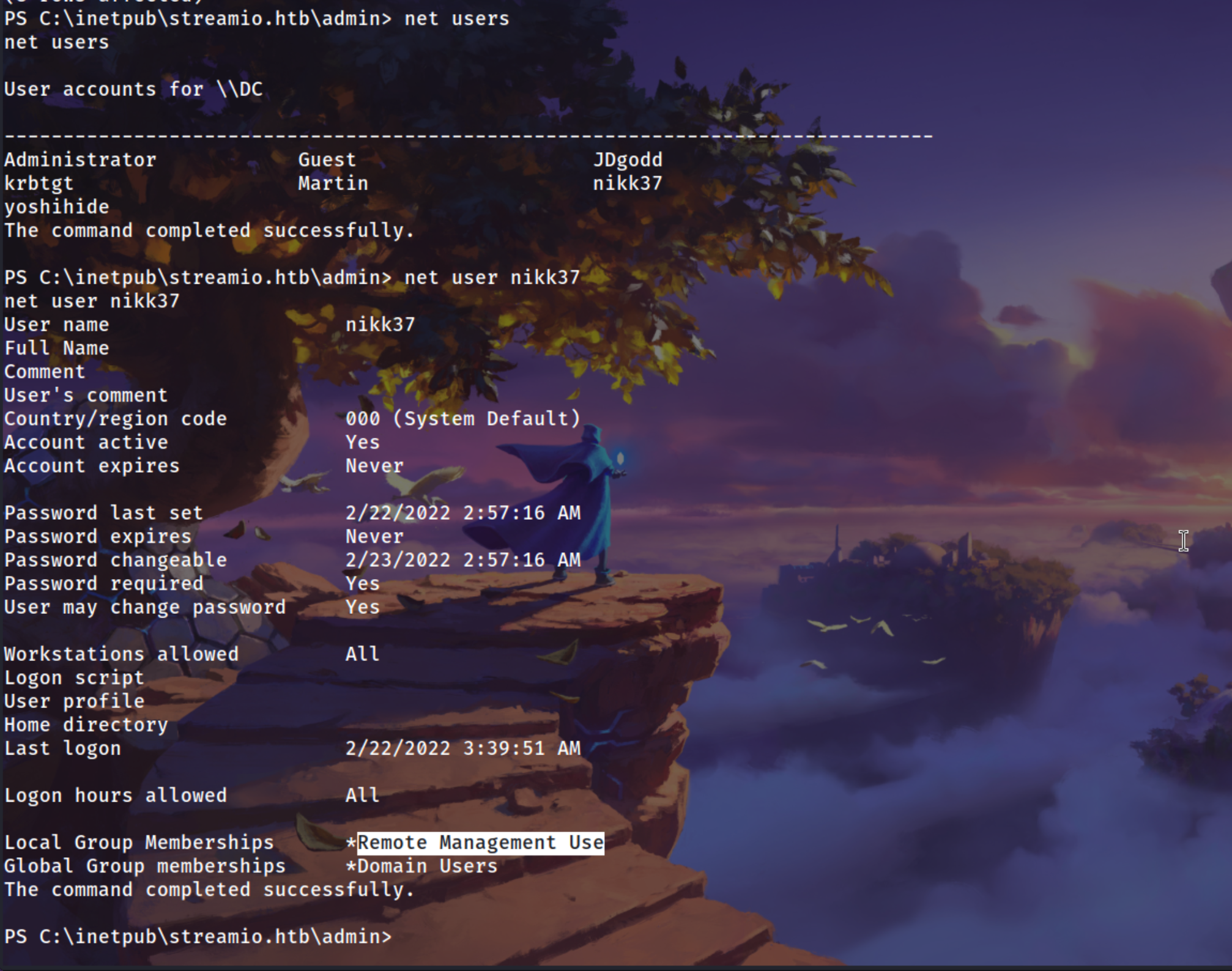Click the 'Yes' value of Password required
1232x971 pixels.
point(362,583)
